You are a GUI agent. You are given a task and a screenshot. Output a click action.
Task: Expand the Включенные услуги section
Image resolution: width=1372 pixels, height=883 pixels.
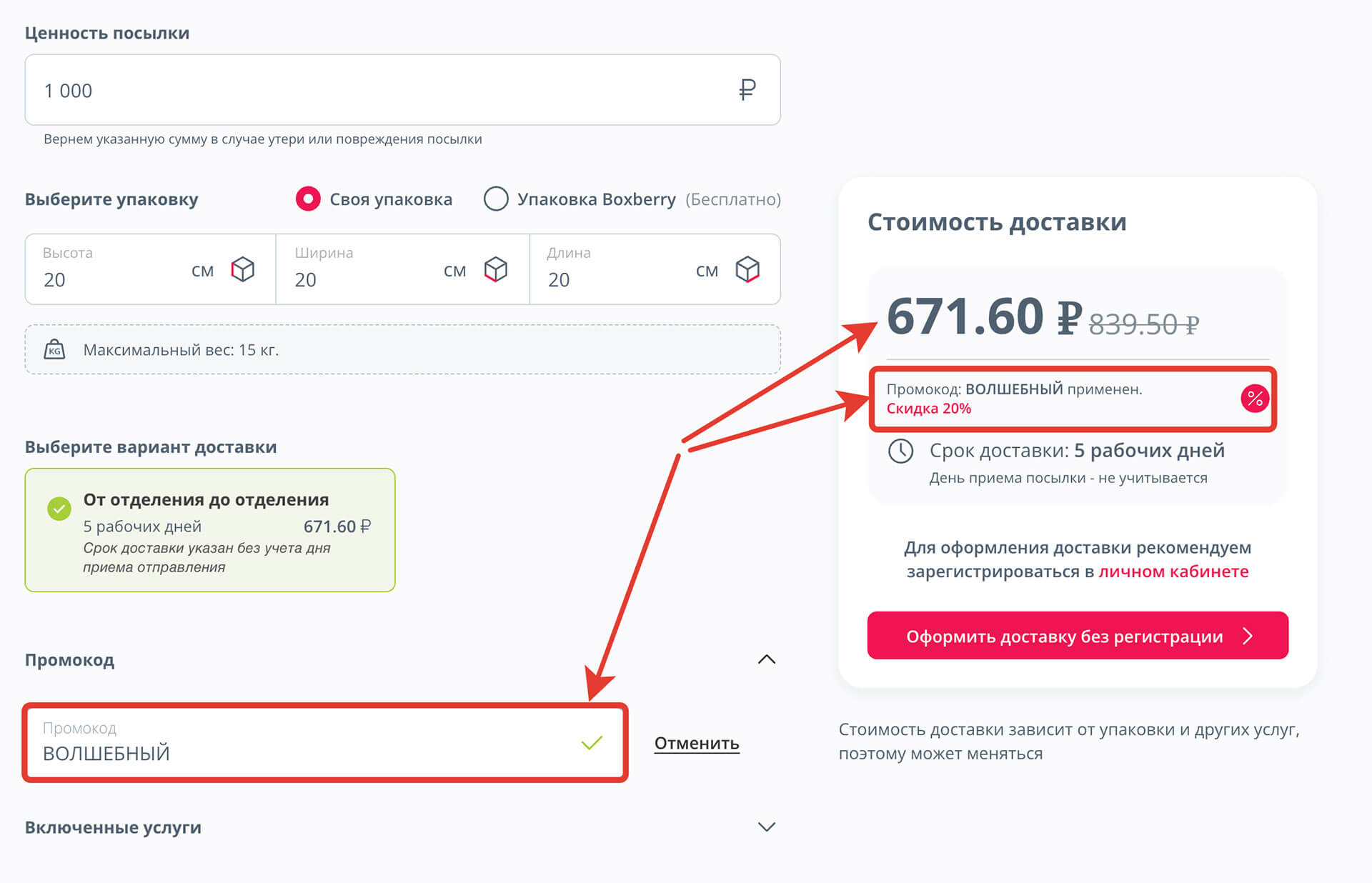(x=767, y=827)
